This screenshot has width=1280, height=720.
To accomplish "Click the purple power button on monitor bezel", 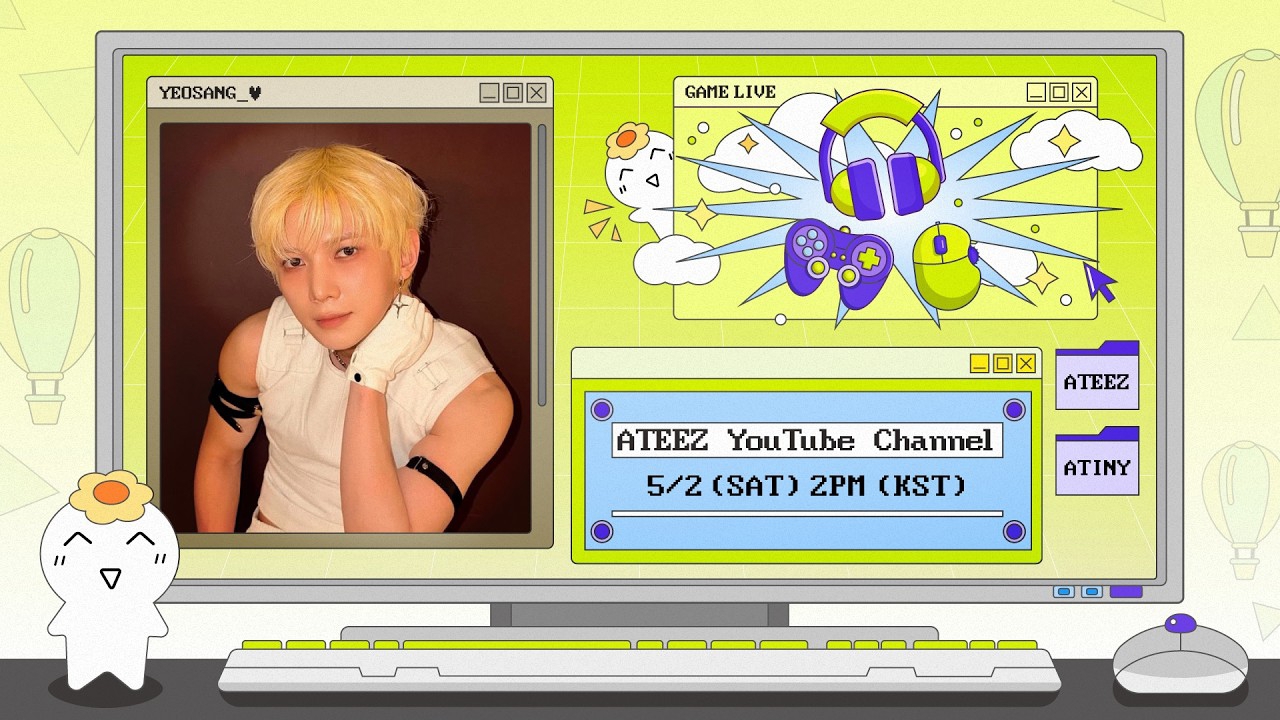I will 1126,592.
